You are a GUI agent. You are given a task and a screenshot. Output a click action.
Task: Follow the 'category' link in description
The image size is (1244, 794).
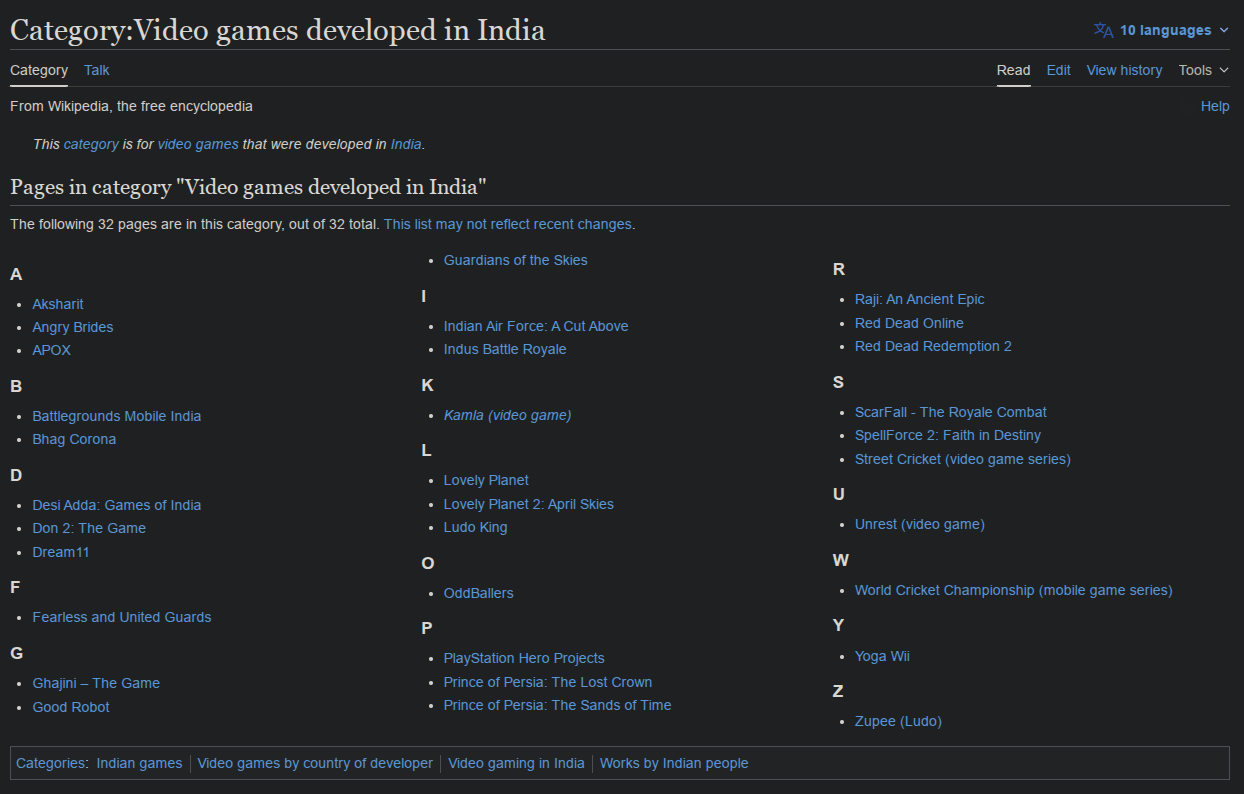point(91,144)
